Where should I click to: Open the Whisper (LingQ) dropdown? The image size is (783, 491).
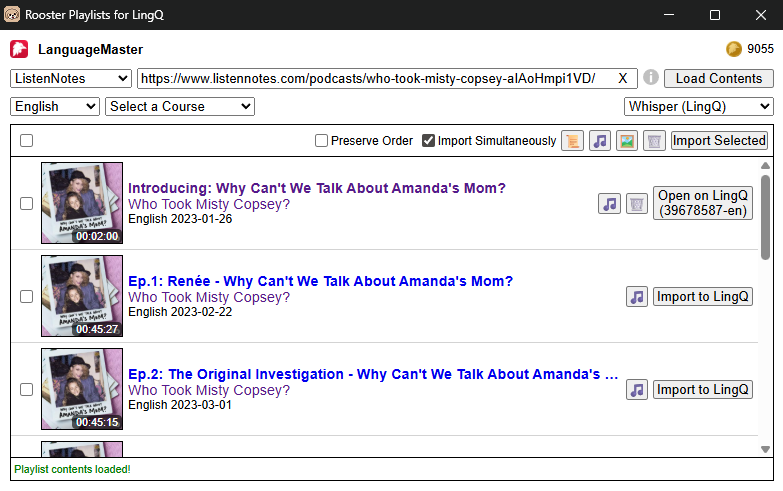point(699,106)
